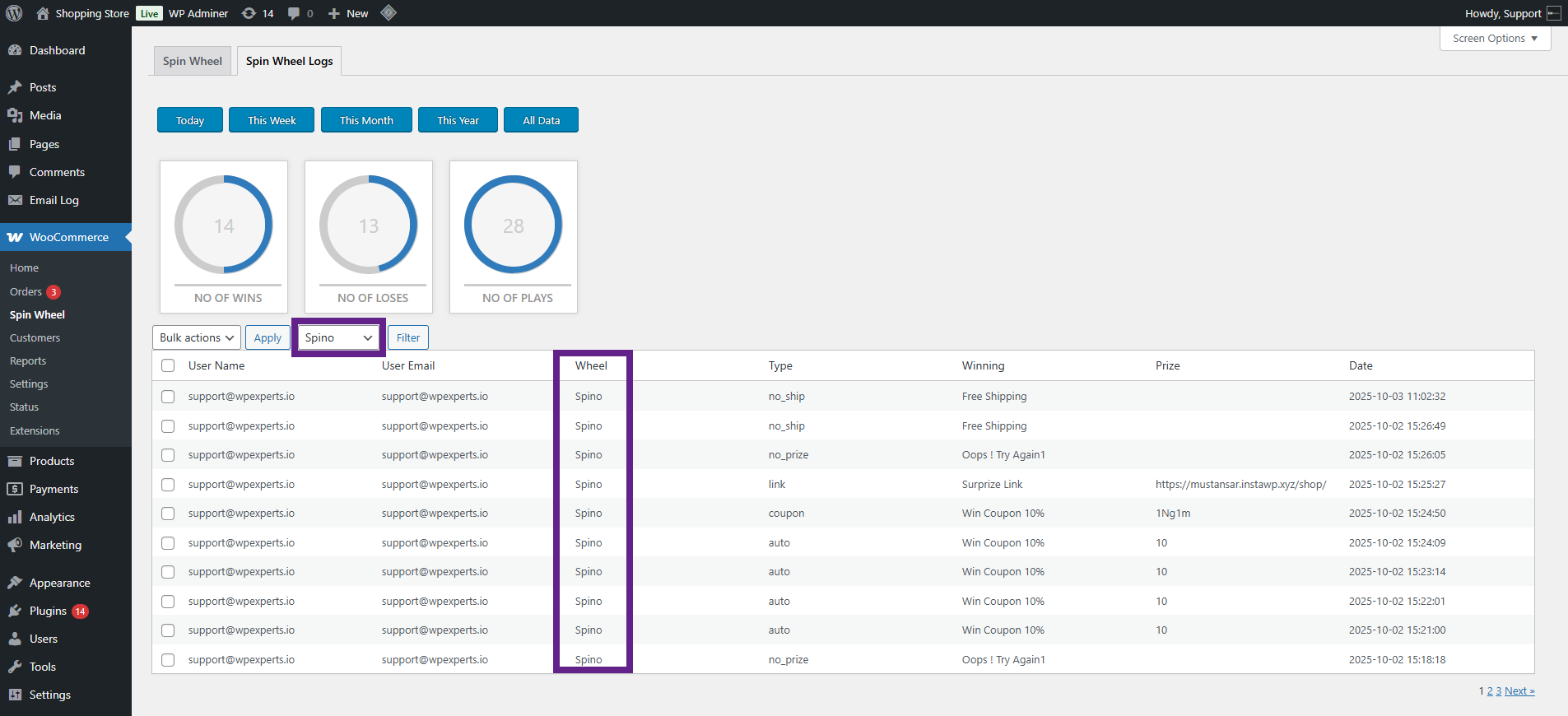Click the diamond-shaped icon in admin bar
The image size is (1568, 716).
[389, 12]
